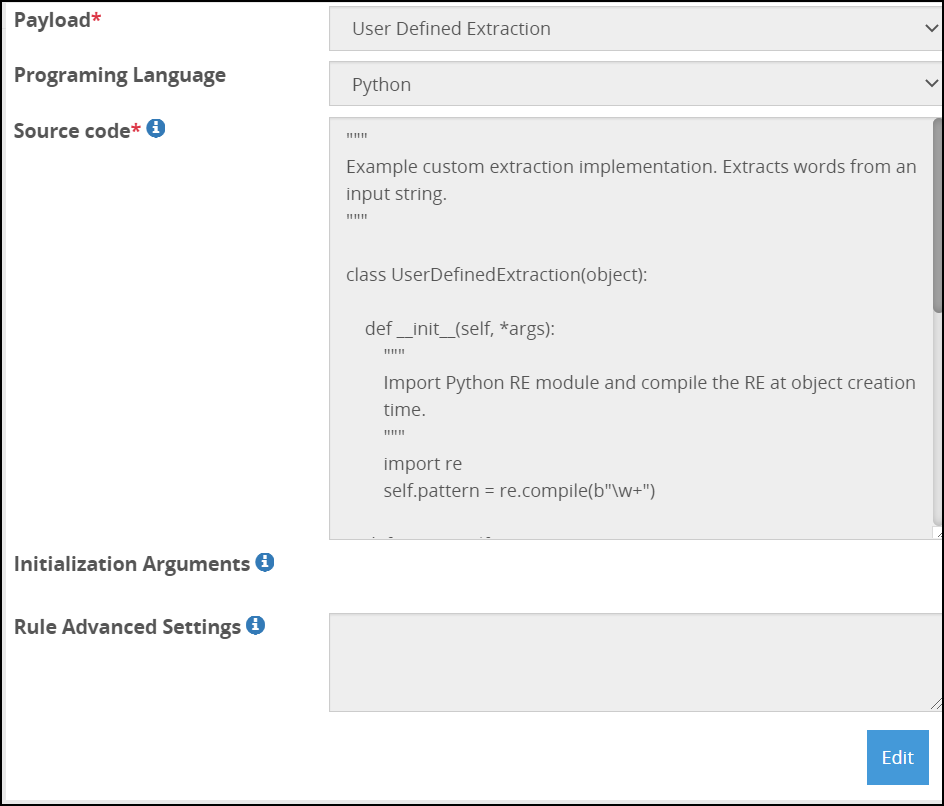Select the "Python" language value
Viewport: 944px width, 806px height.
point(381,84)
